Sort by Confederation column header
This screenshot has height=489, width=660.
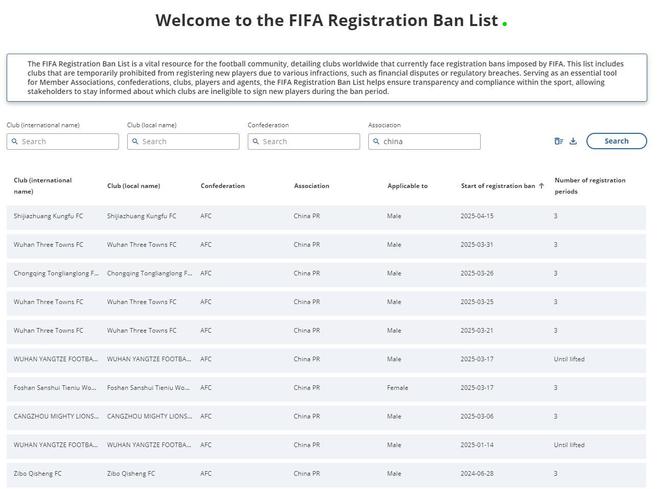pos(223,186)
